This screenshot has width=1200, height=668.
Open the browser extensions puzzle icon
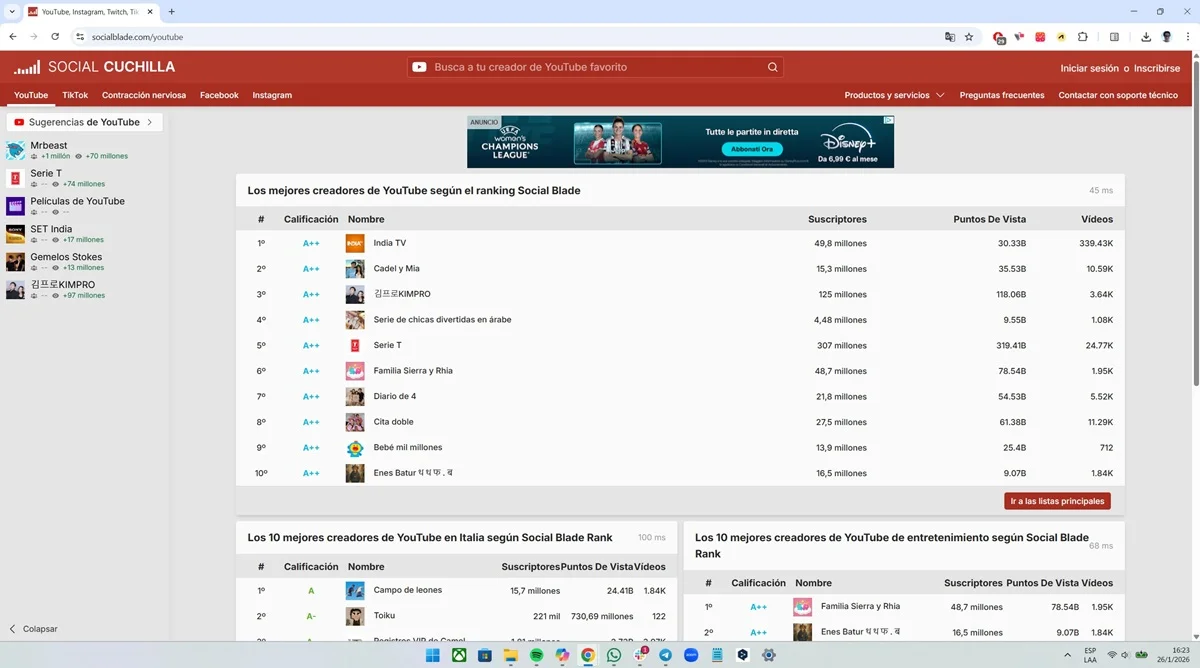point(1083,36)
